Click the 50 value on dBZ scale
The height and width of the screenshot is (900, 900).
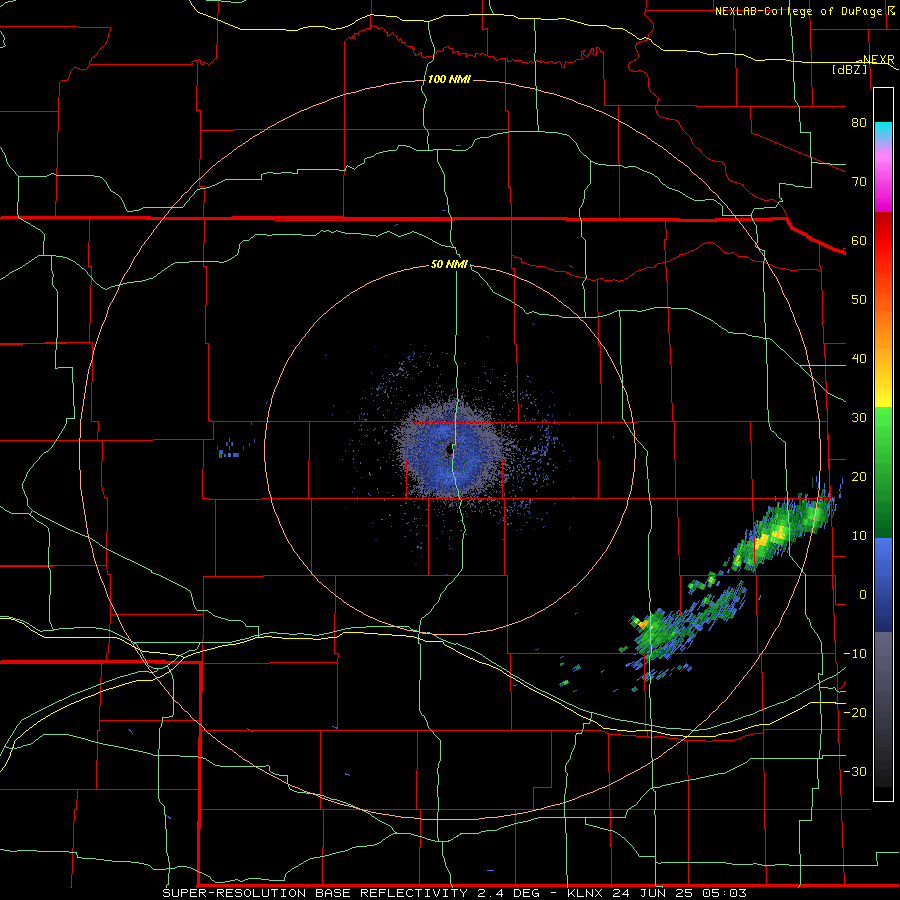coord(859,300)
